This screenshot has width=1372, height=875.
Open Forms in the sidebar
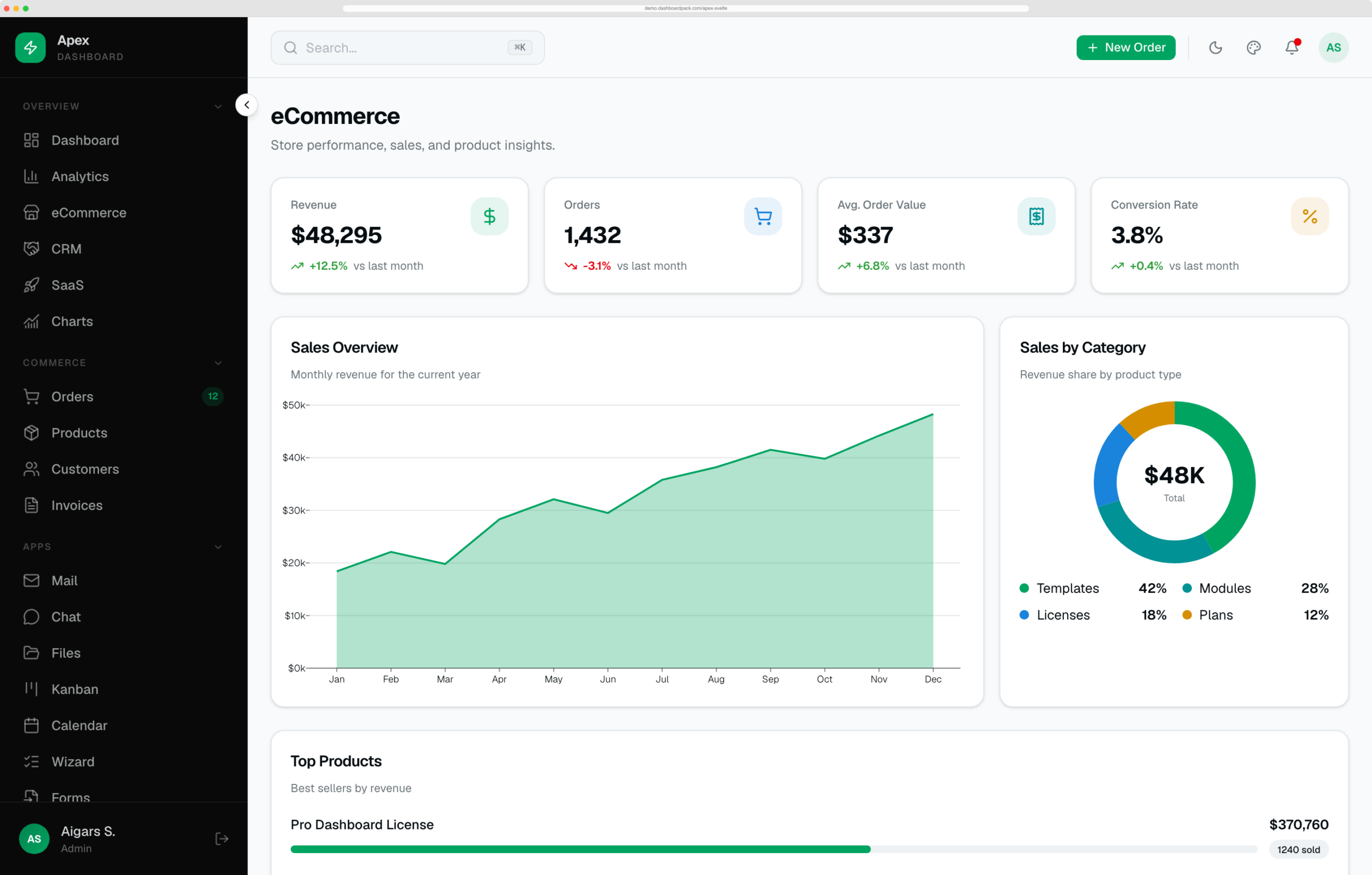[x=123, y=797]
